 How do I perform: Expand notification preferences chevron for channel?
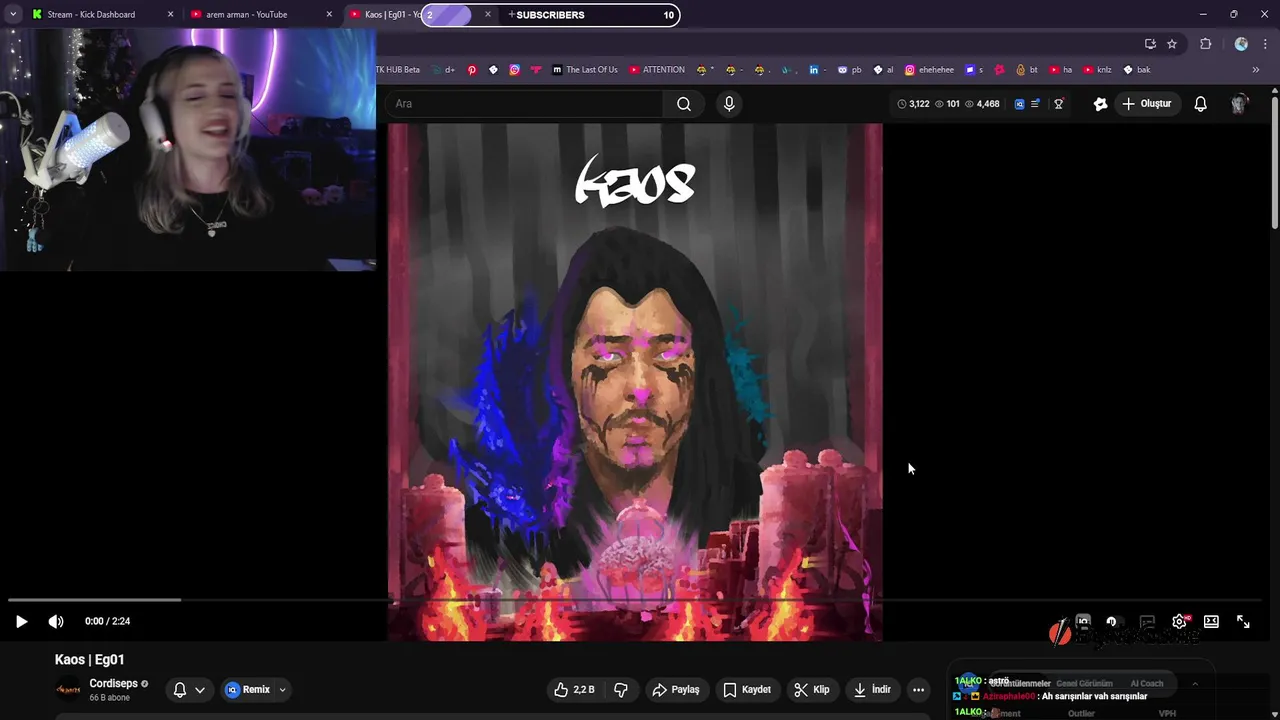(200, 689)
